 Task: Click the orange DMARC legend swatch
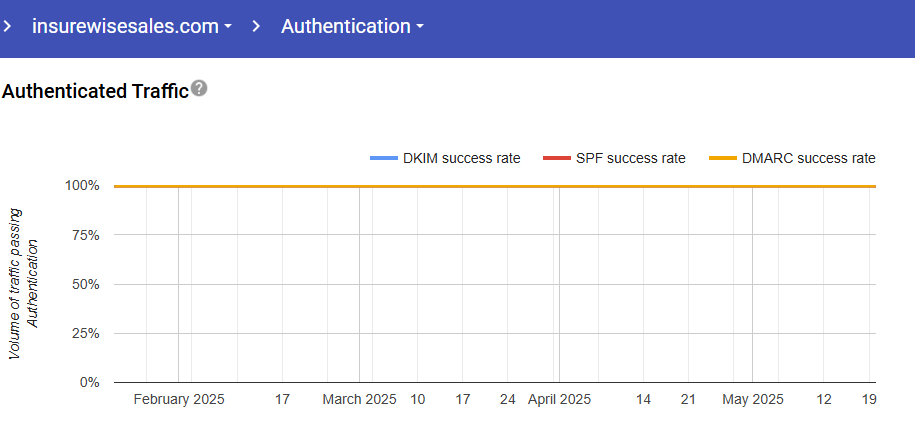click(x=722, y=158)
